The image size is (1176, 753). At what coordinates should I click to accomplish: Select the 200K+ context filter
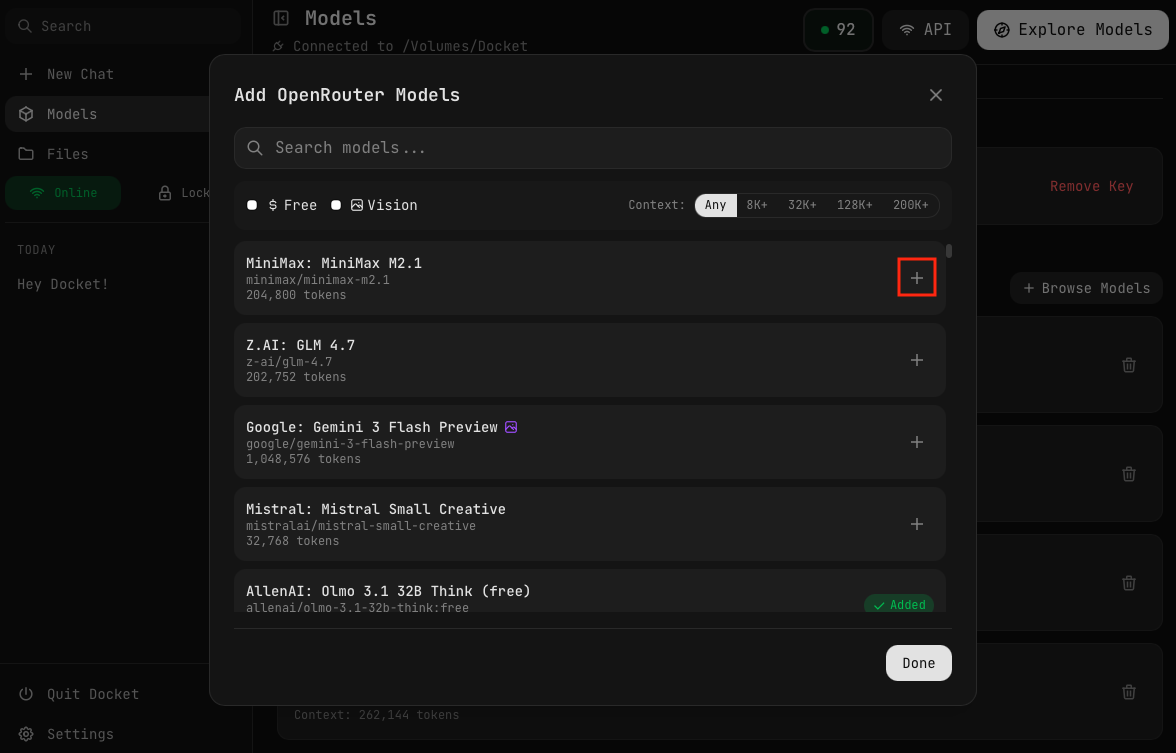point(911,204)
